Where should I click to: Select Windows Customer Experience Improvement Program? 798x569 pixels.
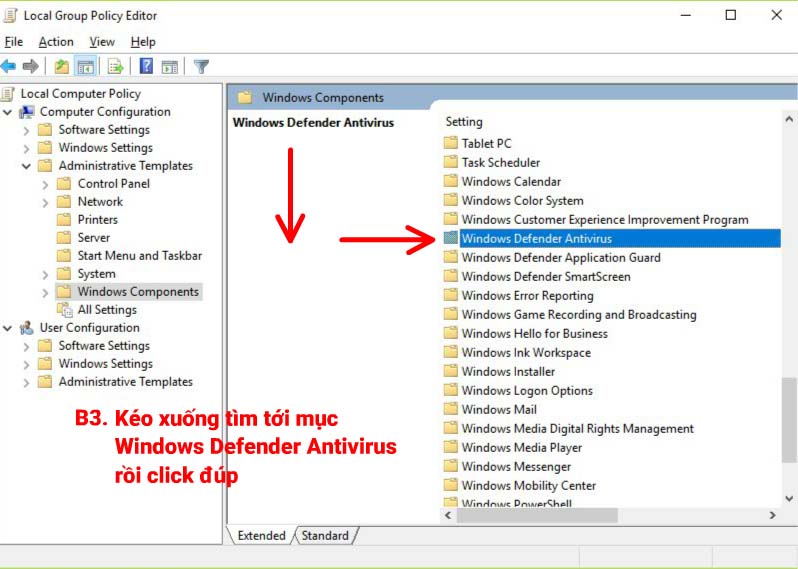point(605,219)
